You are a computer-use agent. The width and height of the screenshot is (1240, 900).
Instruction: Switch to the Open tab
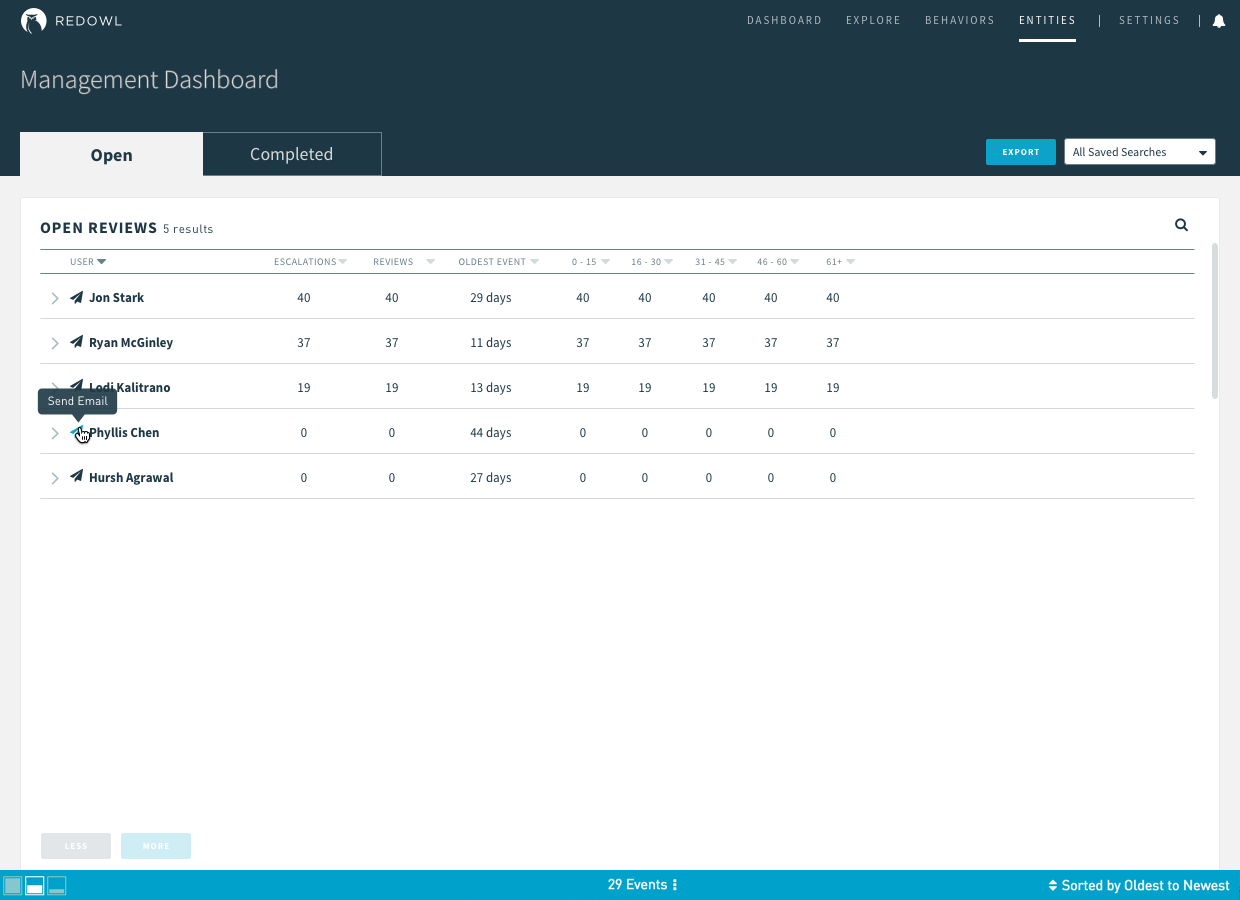[x=111, y=154]
